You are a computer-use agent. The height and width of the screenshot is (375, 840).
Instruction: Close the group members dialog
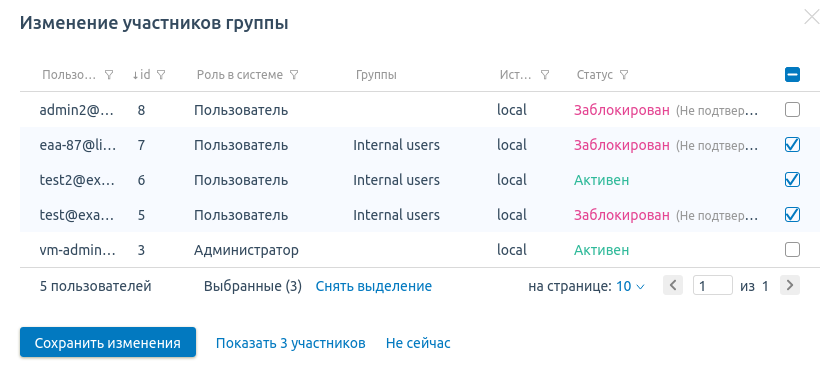click(812, 17)
